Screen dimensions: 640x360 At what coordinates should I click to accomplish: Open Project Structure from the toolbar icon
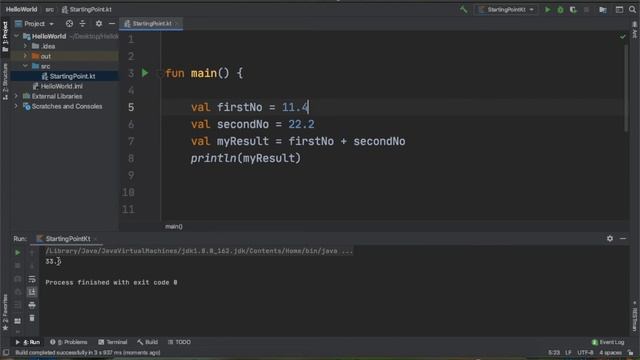pos(603,9)
